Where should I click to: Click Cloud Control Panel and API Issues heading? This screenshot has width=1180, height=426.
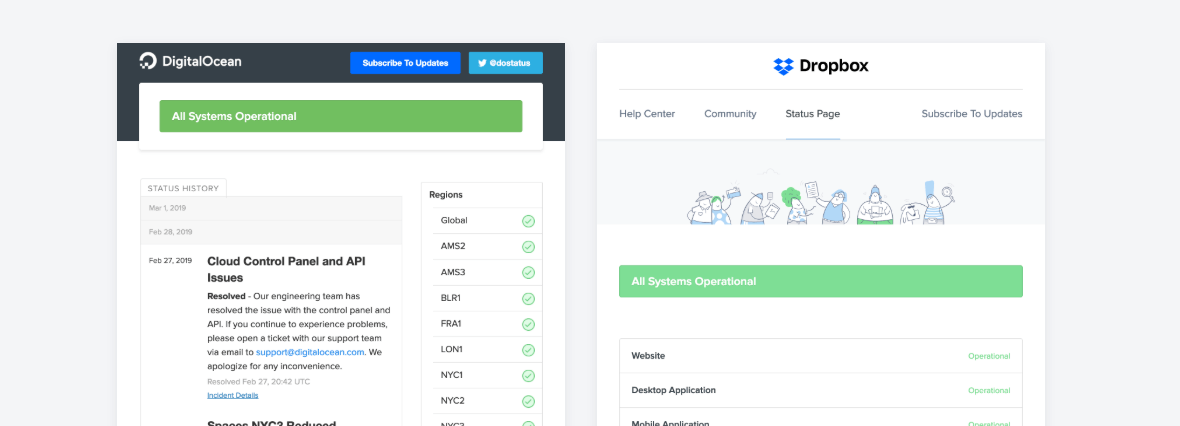pos(287,269)
